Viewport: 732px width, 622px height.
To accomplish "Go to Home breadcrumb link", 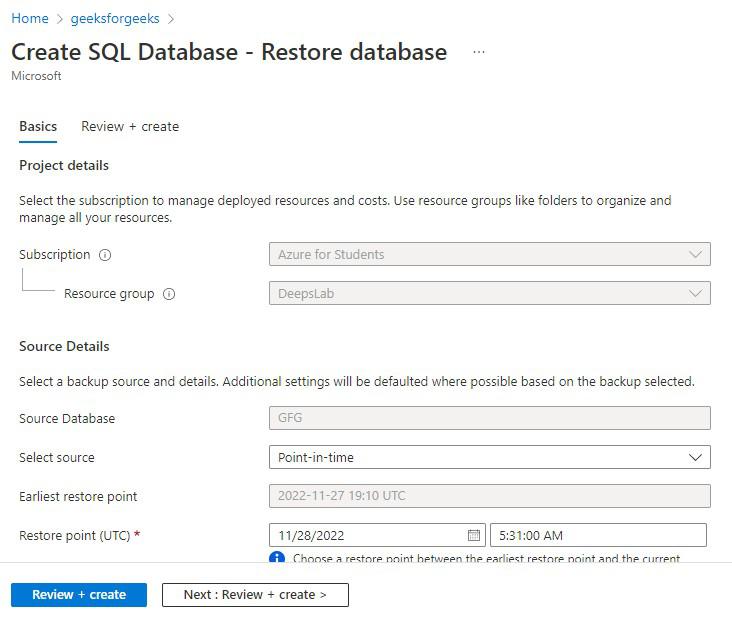I will (x=30, y=19).
